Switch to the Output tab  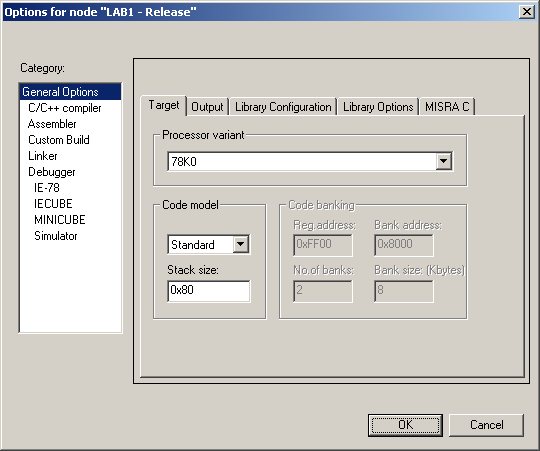tap(207, 107)
